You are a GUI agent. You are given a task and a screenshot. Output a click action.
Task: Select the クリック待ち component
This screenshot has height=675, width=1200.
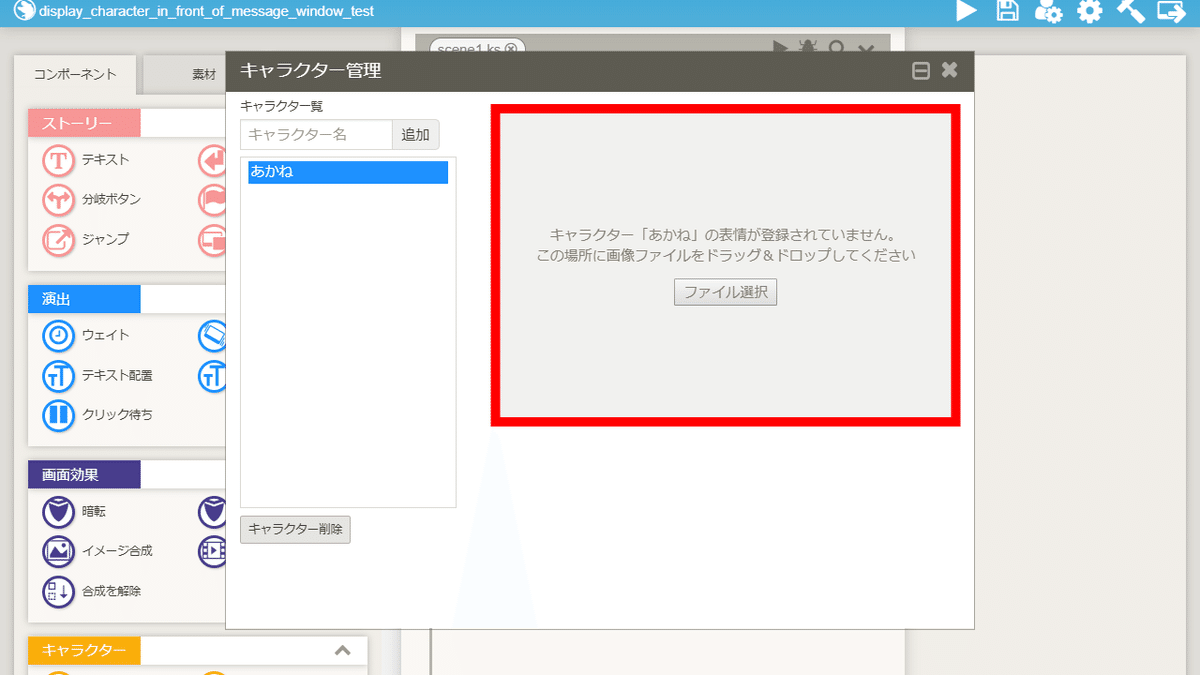(x=98, y=414)
